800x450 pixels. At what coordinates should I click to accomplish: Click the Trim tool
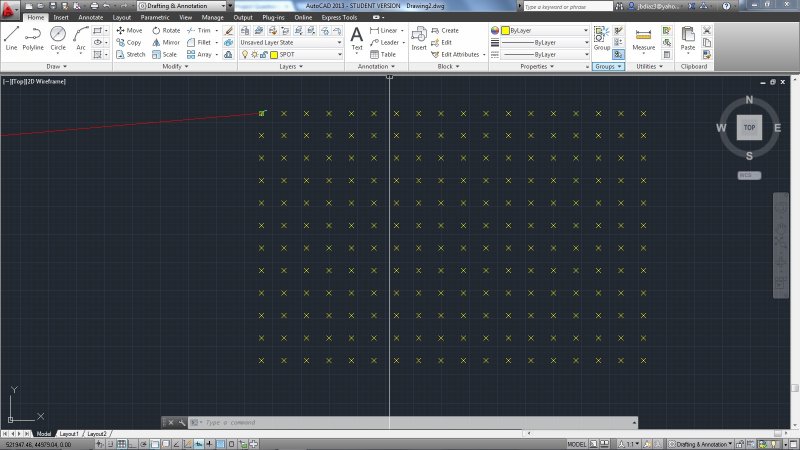(199, 31)
